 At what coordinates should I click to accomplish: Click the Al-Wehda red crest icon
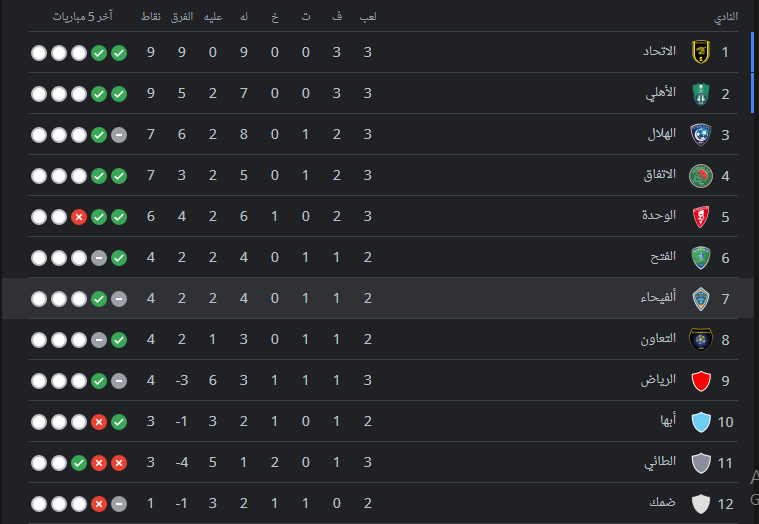[700, 216]
